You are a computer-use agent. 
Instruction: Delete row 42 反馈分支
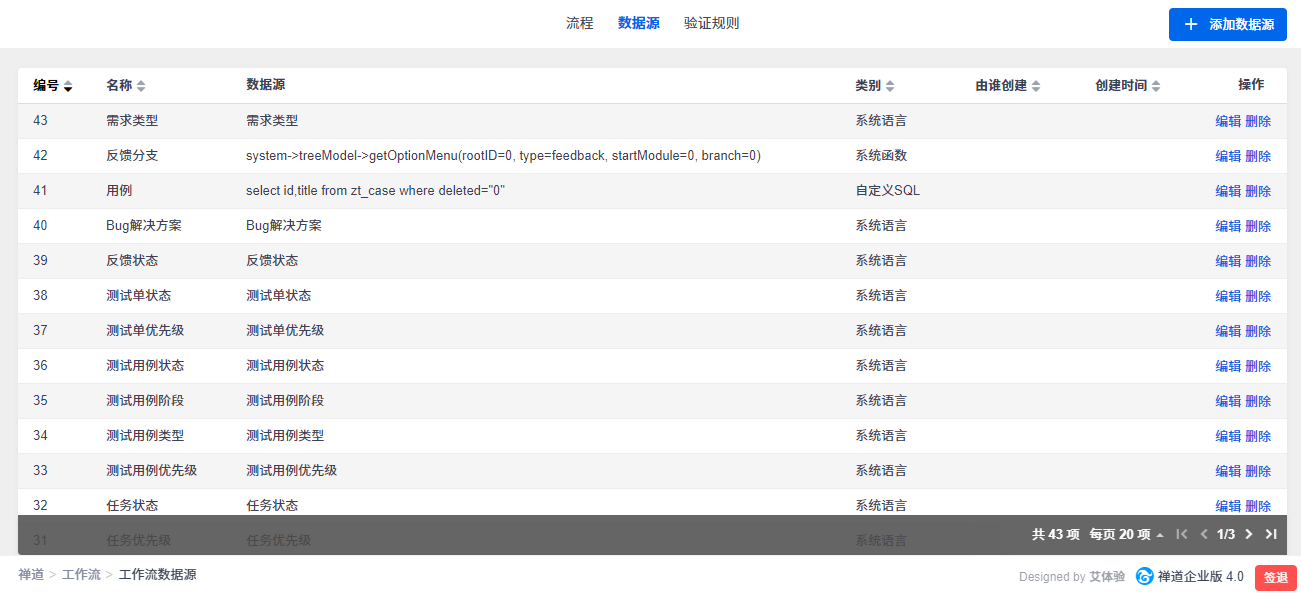[x=1258, y=156]
